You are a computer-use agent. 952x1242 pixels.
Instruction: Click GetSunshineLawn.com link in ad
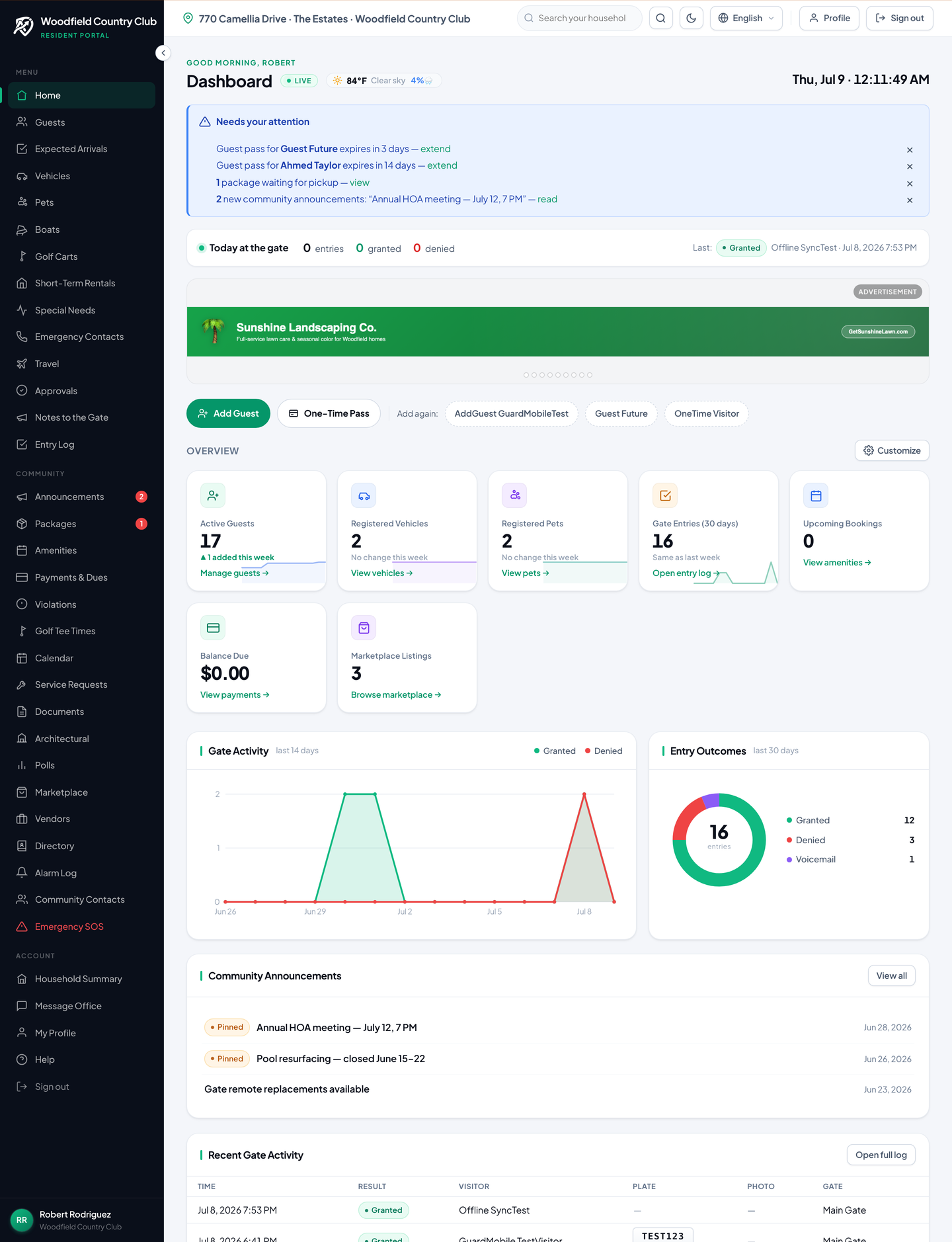point(878,331)
